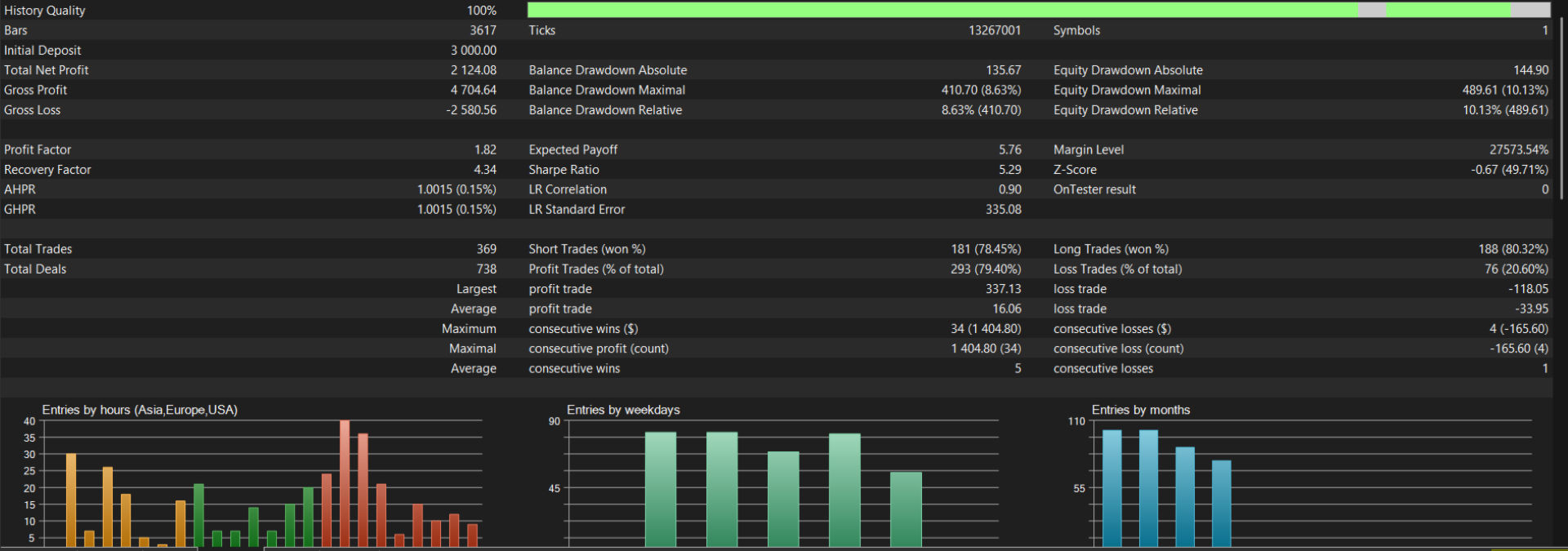The width and height of the screenshot is (1568, 551).
Task: Click the Total Trades value 369
Action: point(487,249)
